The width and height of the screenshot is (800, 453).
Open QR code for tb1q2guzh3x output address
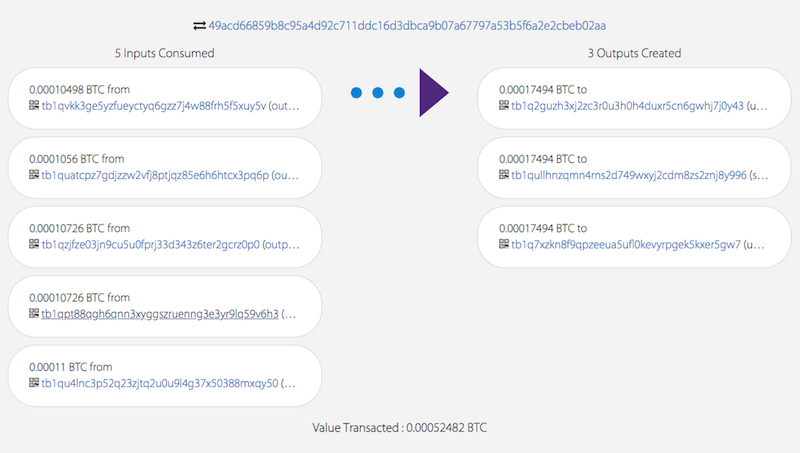click(x=504, y=105)
